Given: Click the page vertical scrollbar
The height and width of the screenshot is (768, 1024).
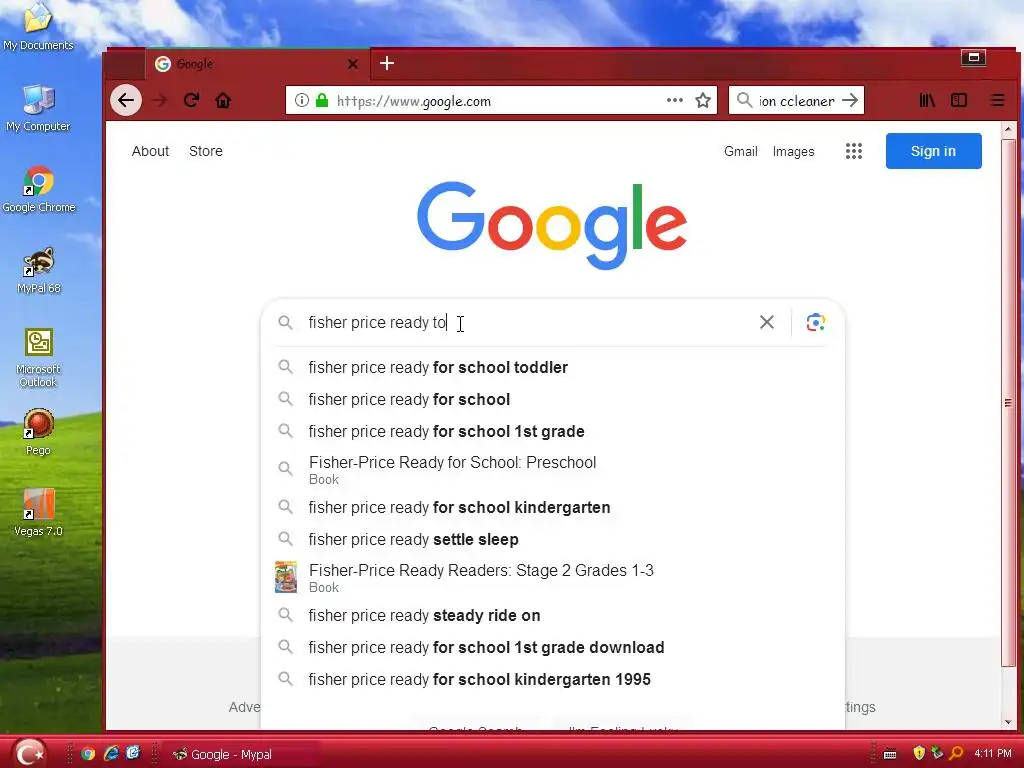Looking at the screenshot, I should 1008,402.
